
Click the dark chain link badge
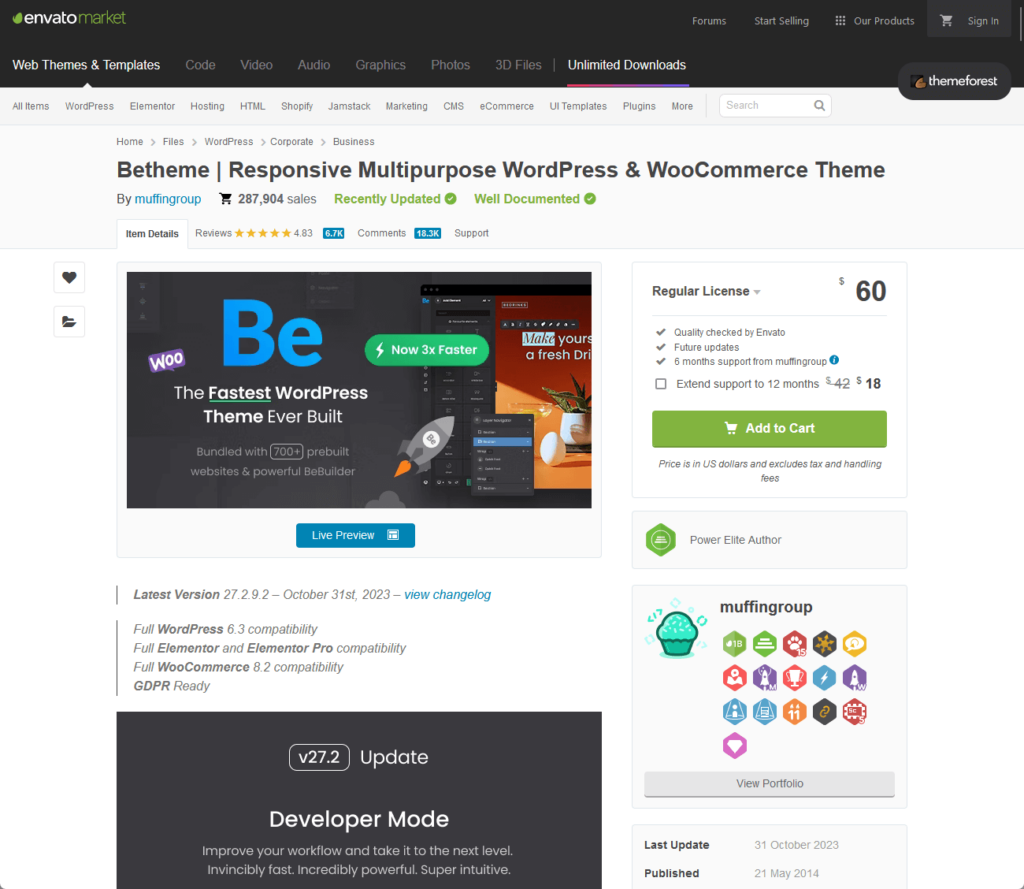click(x=825, y=712)
